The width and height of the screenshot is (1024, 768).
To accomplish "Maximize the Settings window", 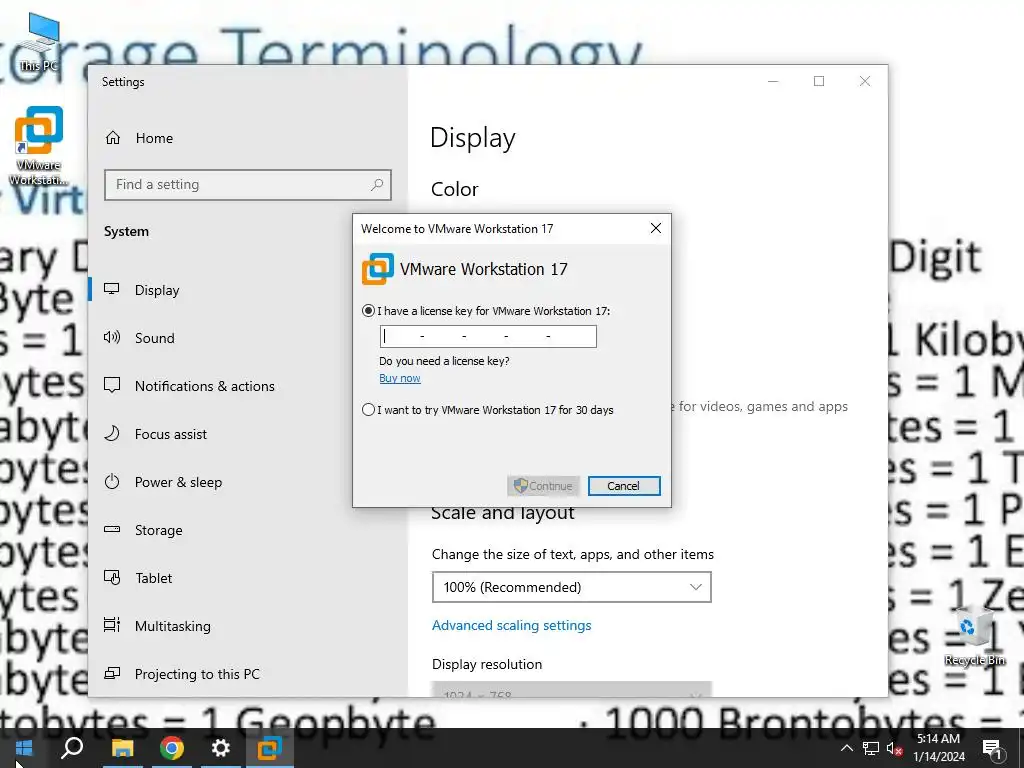I will 819,81.
